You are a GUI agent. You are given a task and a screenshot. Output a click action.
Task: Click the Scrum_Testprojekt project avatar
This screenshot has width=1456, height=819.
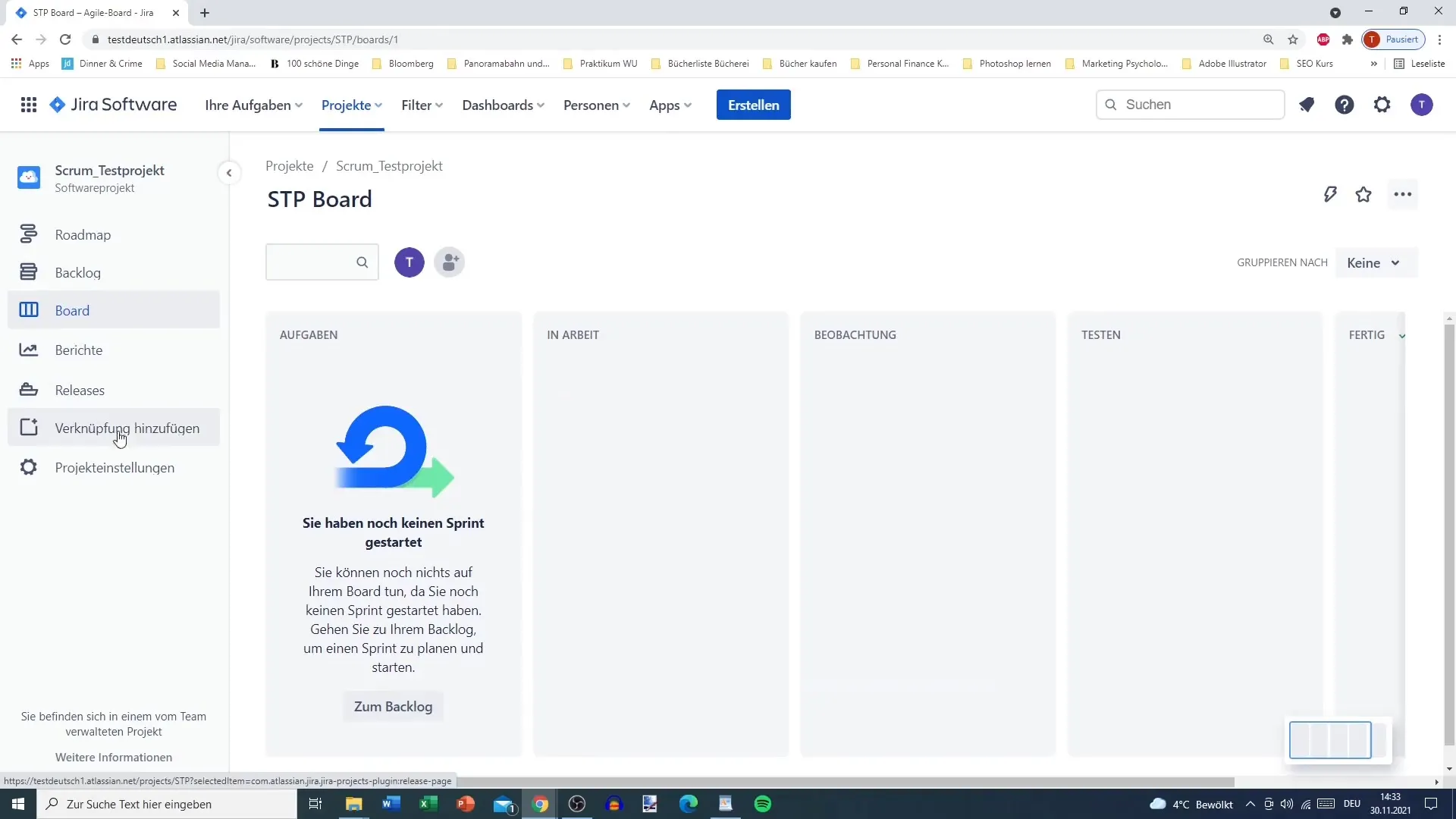point(29,178)
